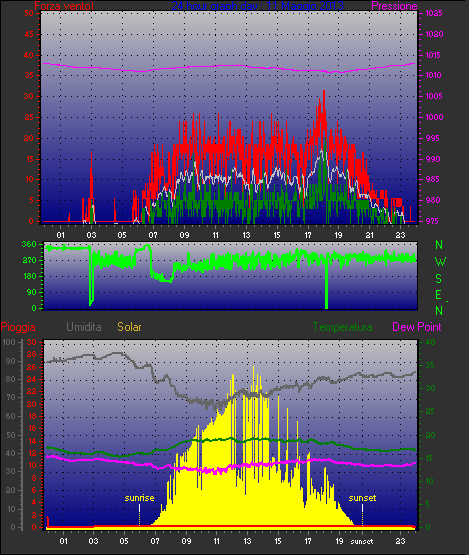
Task: Select pressure axis value 985
Action: pos(432,179)
